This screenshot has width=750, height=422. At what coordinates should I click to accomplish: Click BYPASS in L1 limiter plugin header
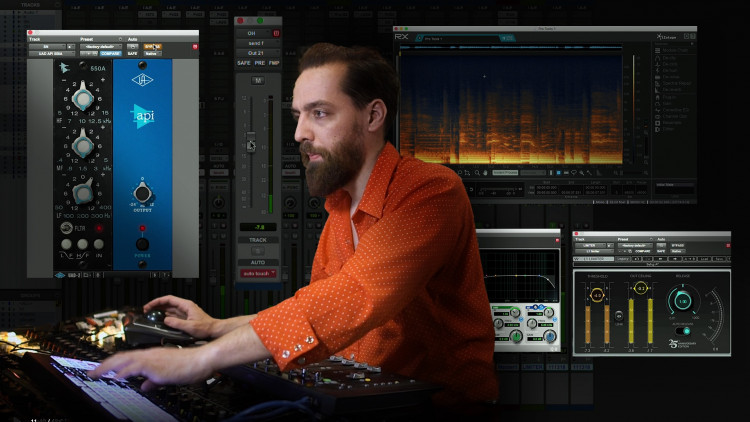(x=677, y=245)
